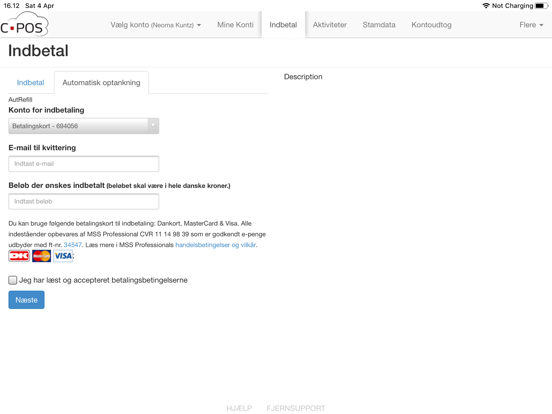Click the Description label
The image size is (552, 414).
coord(303,77)
